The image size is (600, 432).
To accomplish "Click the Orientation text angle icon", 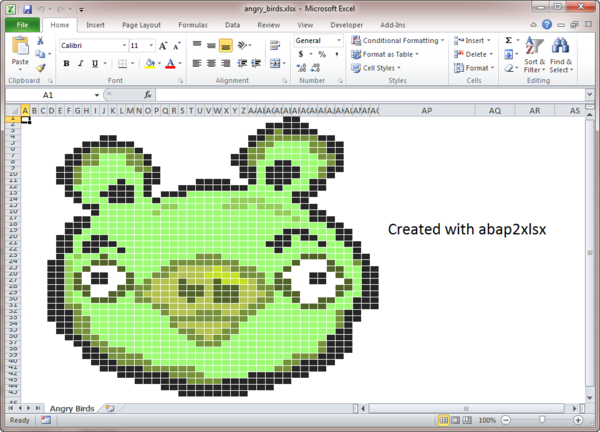I will point(242,46).
